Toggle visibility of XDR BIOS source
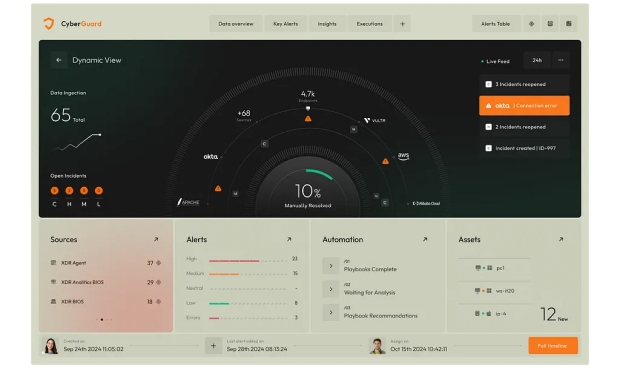620x368 pixels. pyautogui.click(x=159, y=302)
